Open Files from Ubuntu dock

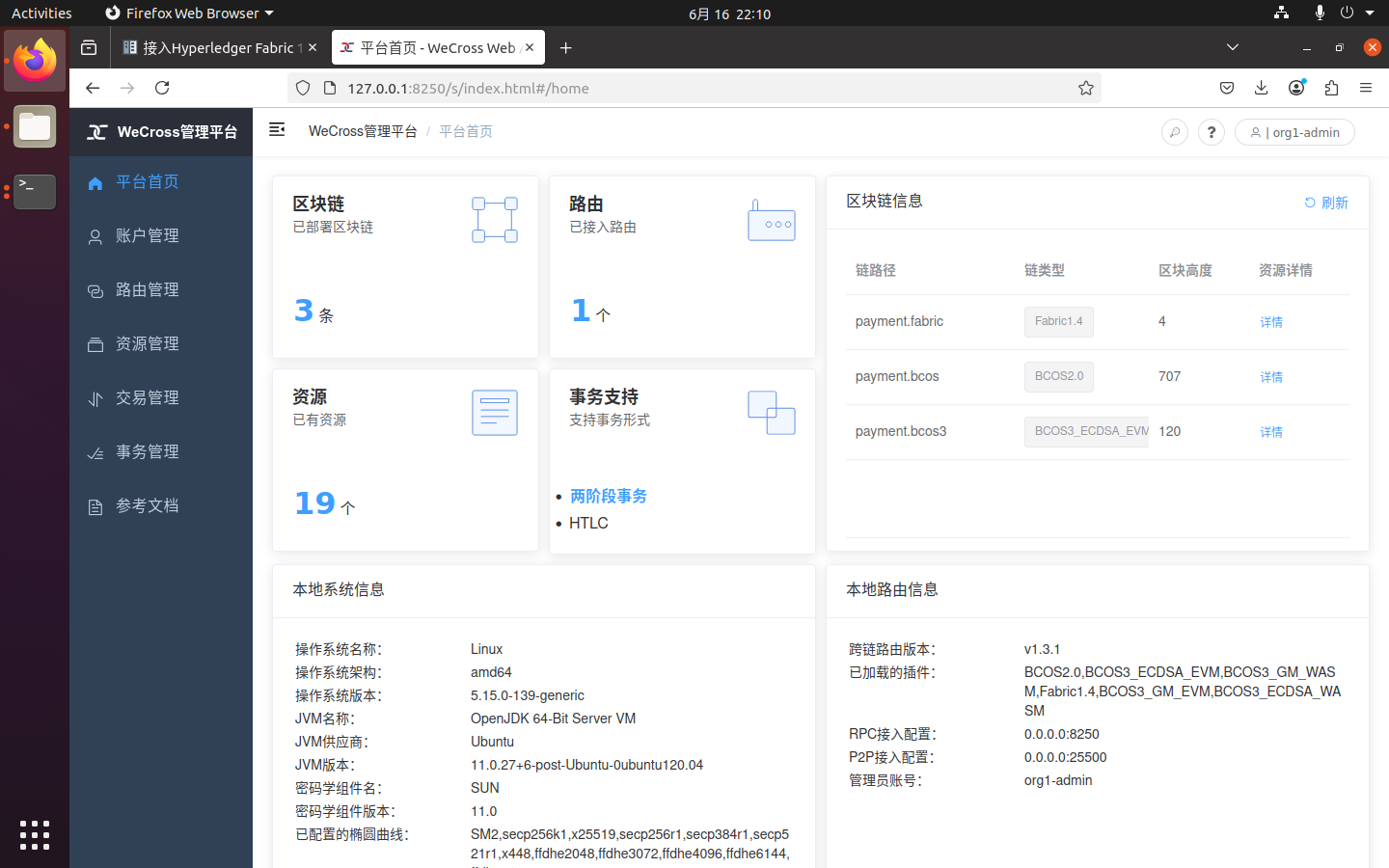pyautogui.click(x=35, y=127)
